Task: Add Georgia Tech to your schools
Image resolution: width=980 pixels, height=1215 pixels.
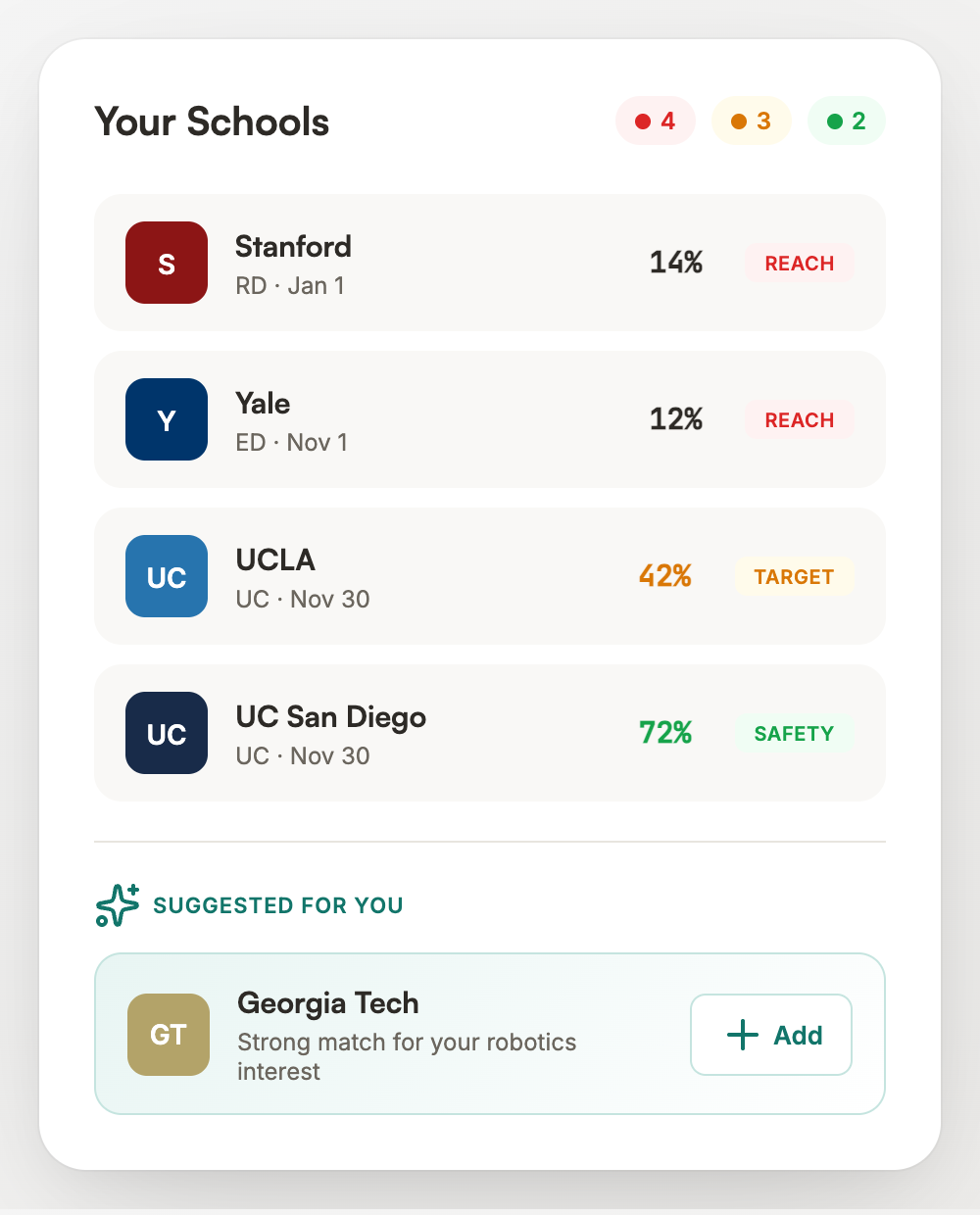Action: click(771, 1035)
